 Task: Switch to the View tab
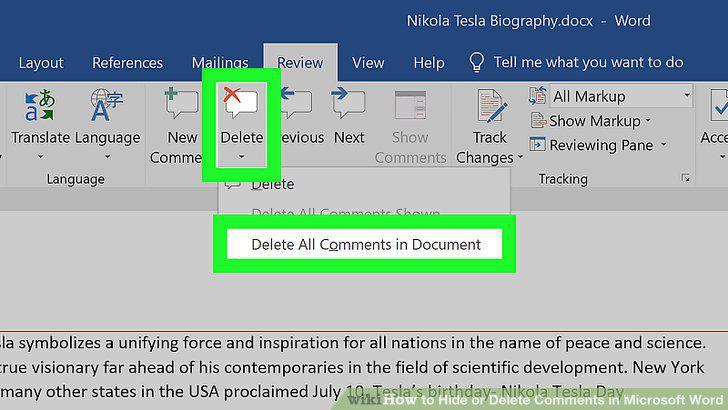(368, 63)
